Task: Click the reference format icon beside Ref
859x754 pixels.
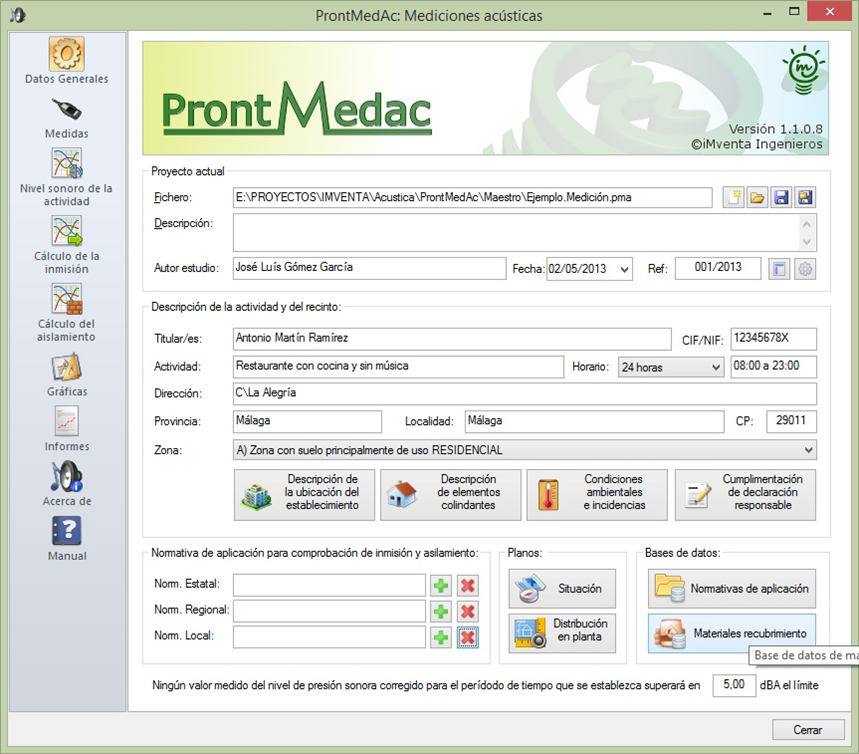Action: click(779, 269)
